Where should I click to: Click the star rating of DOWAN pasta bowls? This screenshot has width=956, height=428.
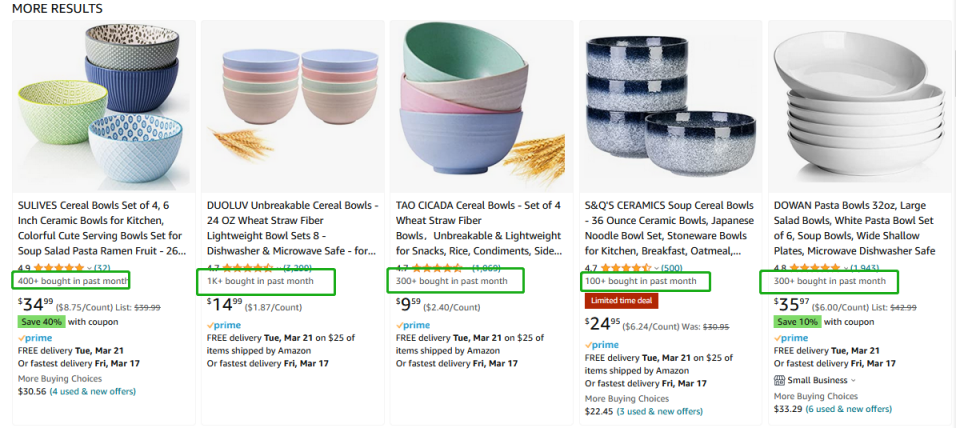point(815,268)
